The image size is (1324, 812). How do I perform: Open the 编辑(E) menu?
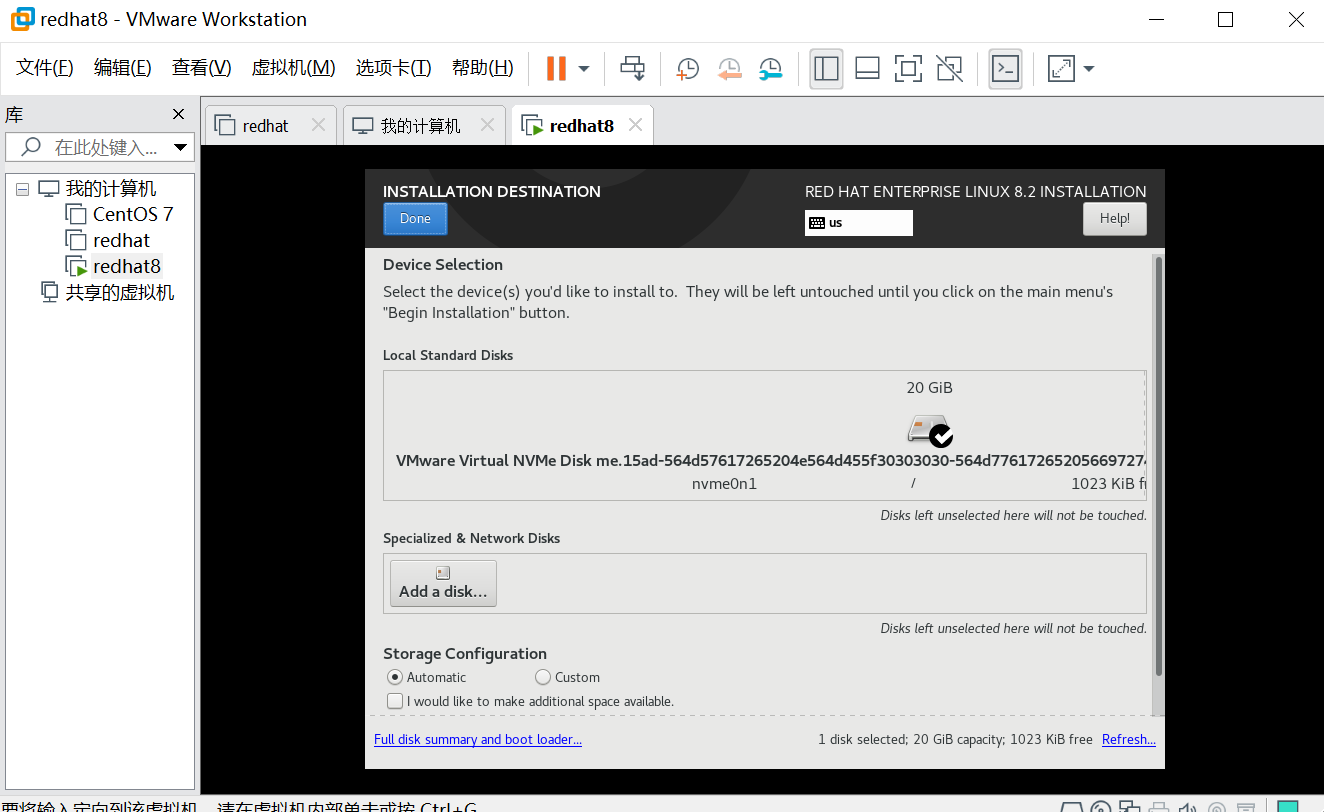[x=123, y=68]
